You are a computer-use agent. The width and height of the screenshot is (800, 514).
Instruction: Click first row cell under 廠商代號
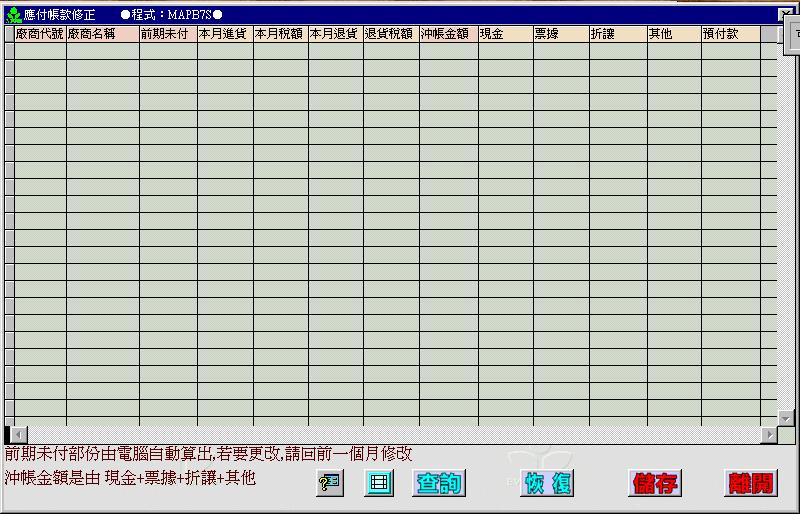(40, 51)
